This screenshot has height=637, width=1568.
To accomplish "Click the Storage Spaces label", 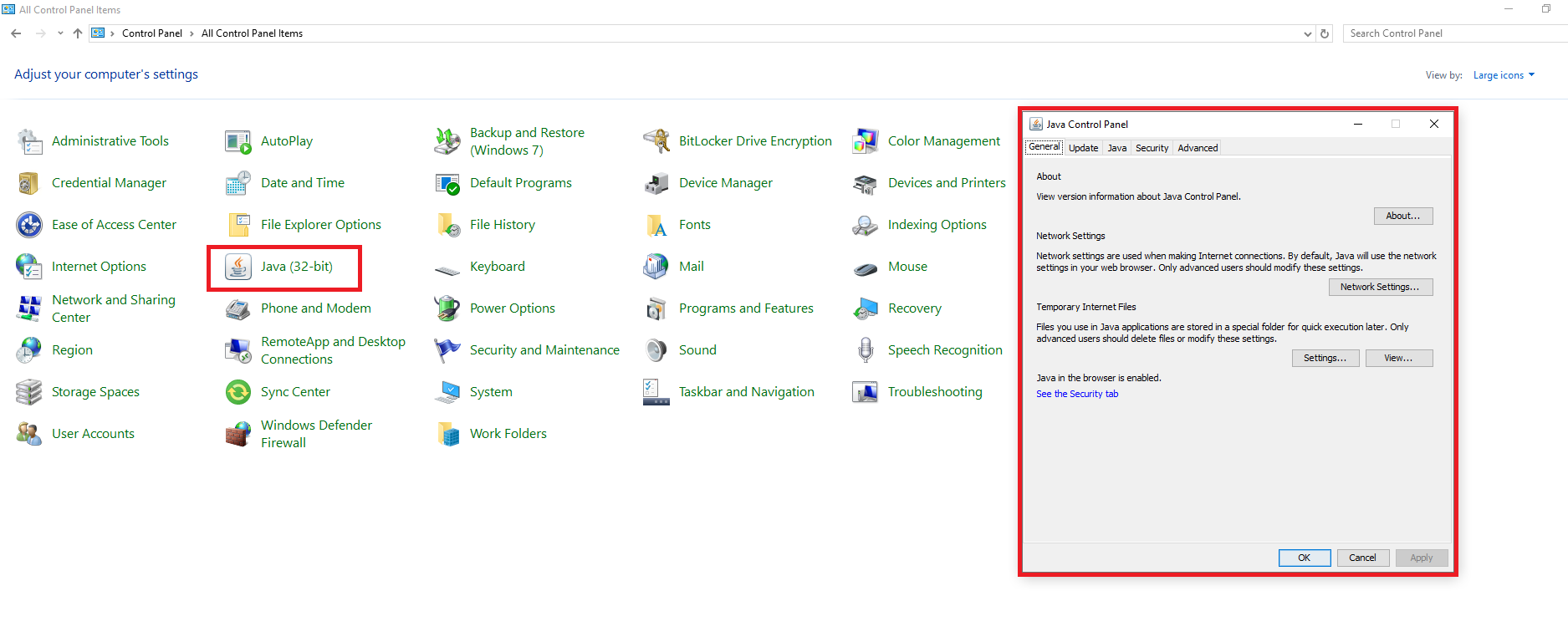I will pos(95,392).
